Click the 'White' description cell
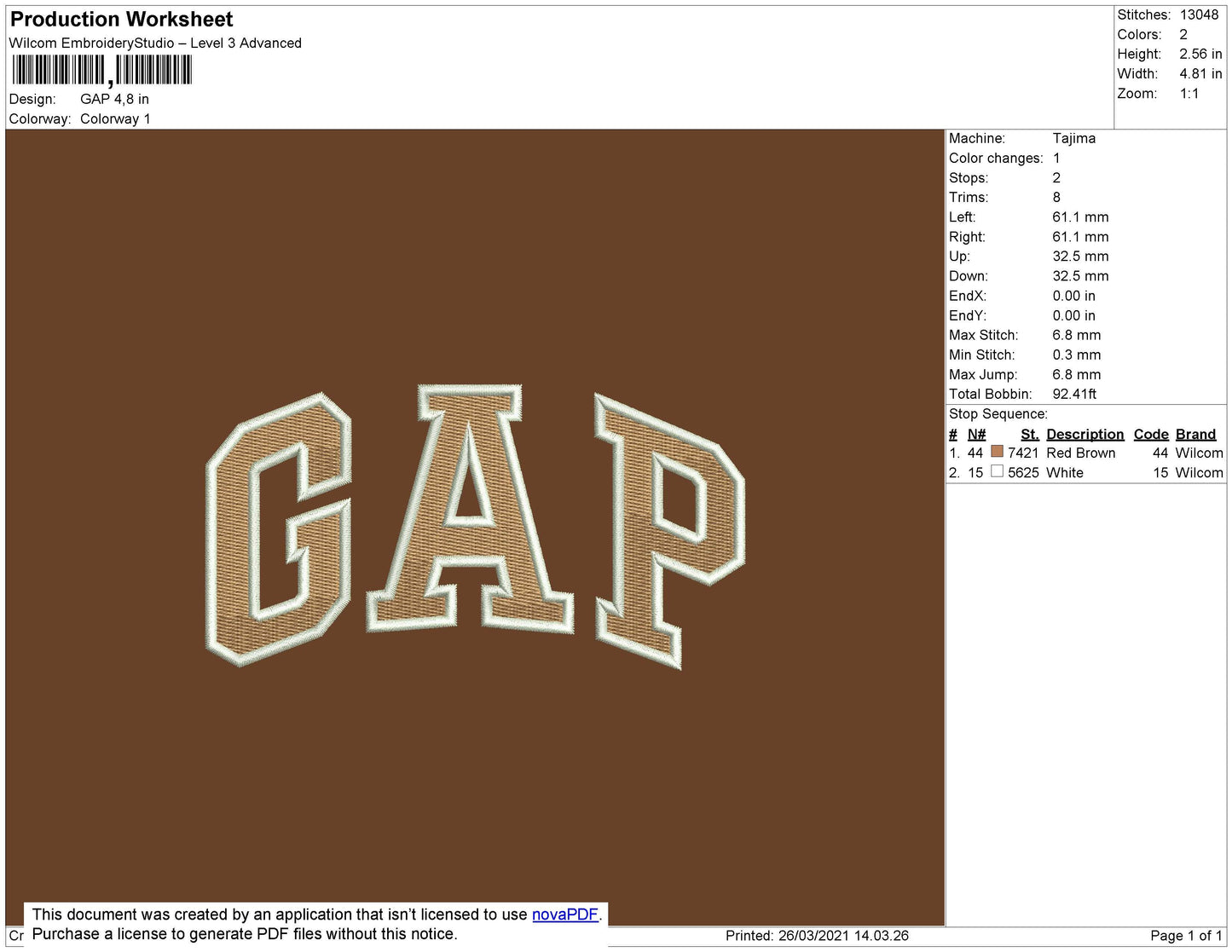Screen dimensions: 1232x952 tap(1065, 473)
